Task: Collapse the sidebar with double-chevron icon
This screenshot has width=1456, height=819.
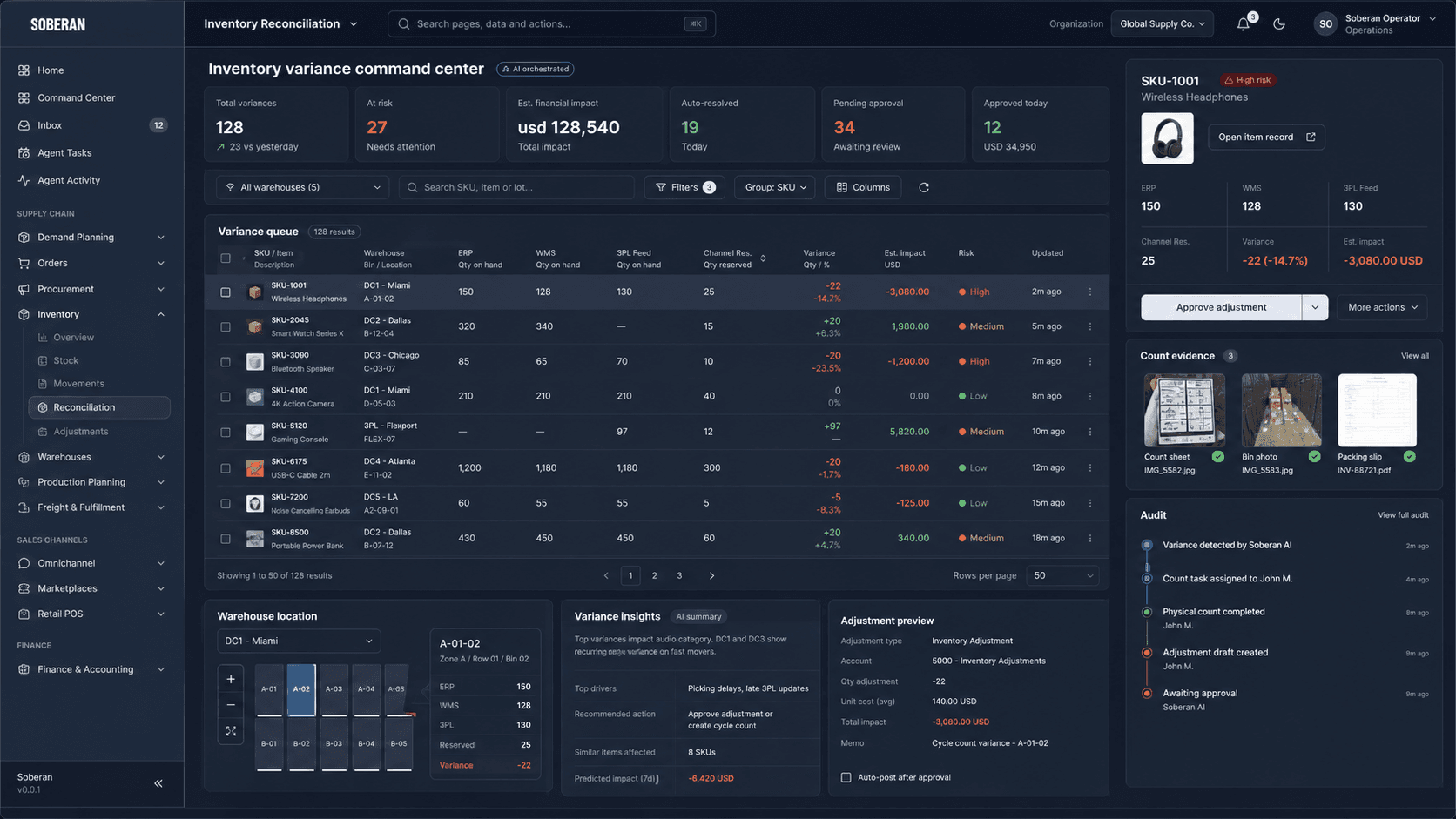Action: pos(158,783)
